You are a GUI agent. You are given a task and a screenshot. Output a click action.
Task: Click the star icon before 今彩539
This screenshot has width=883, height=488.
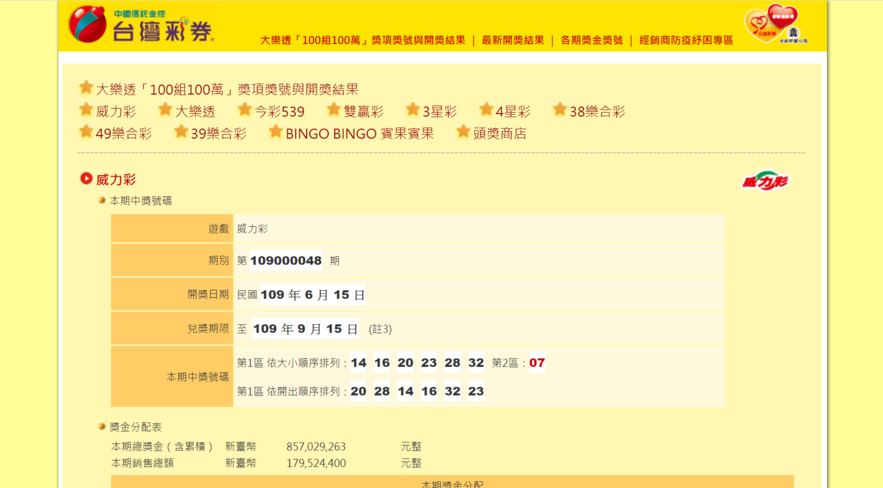(x=244, y=110)
